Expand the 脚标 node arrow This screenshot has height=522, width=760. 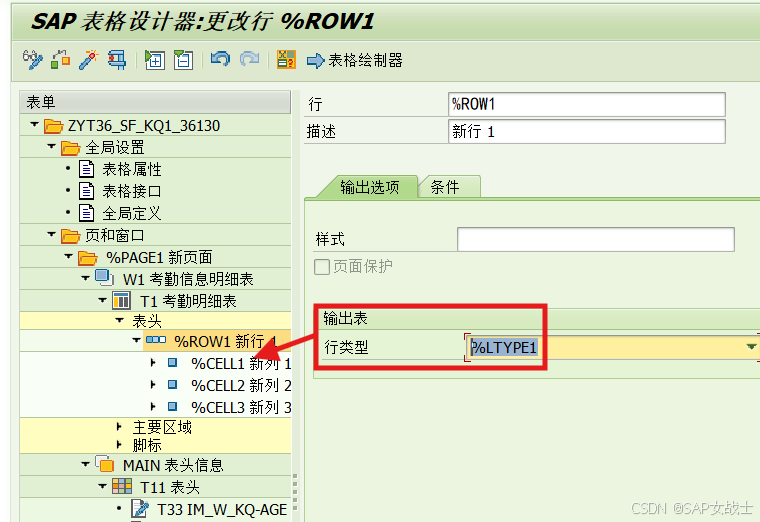pos(119,444)
